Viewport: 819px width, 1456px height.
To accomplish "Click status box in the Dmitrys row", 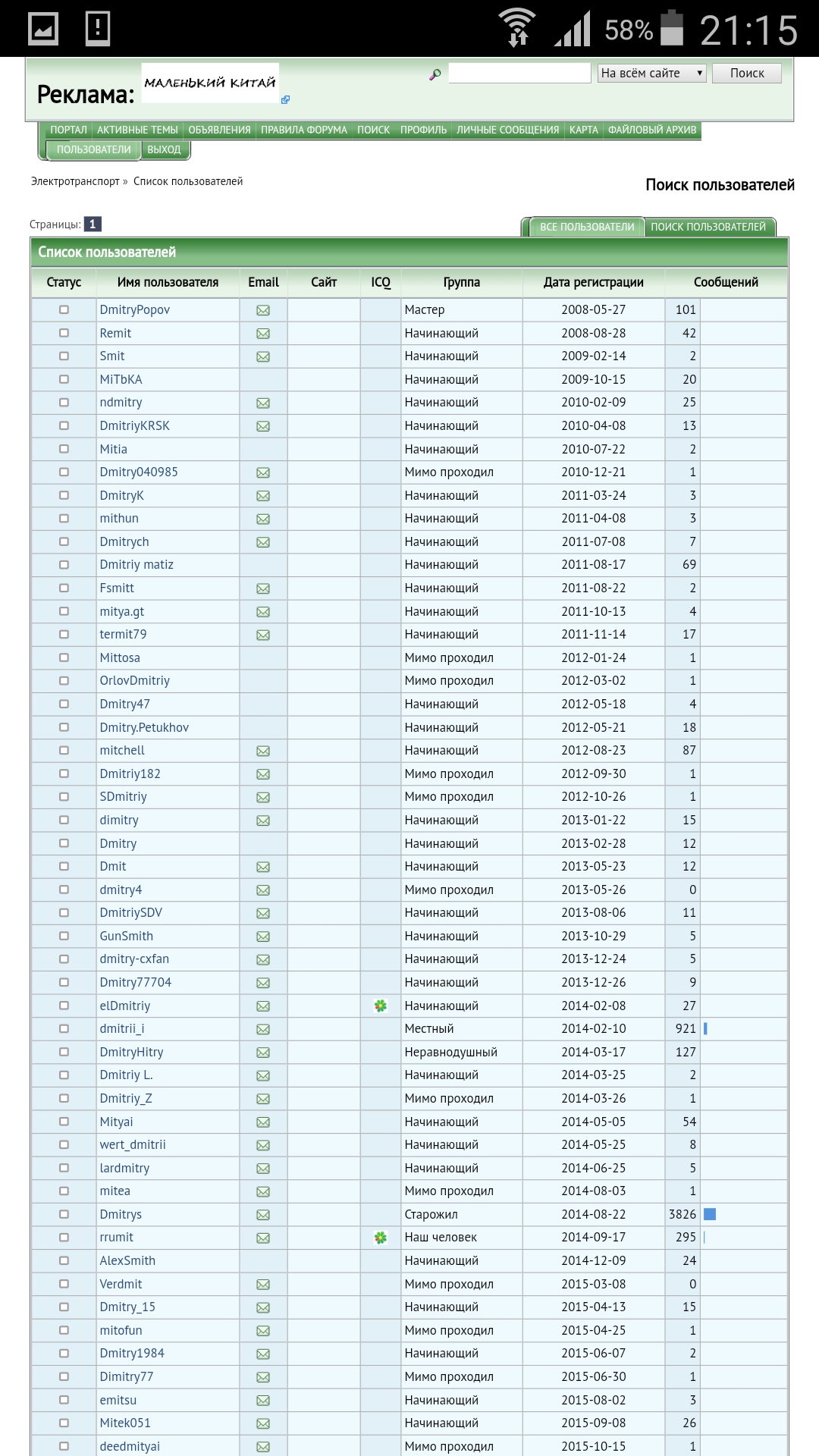I will coord(64,1214).
